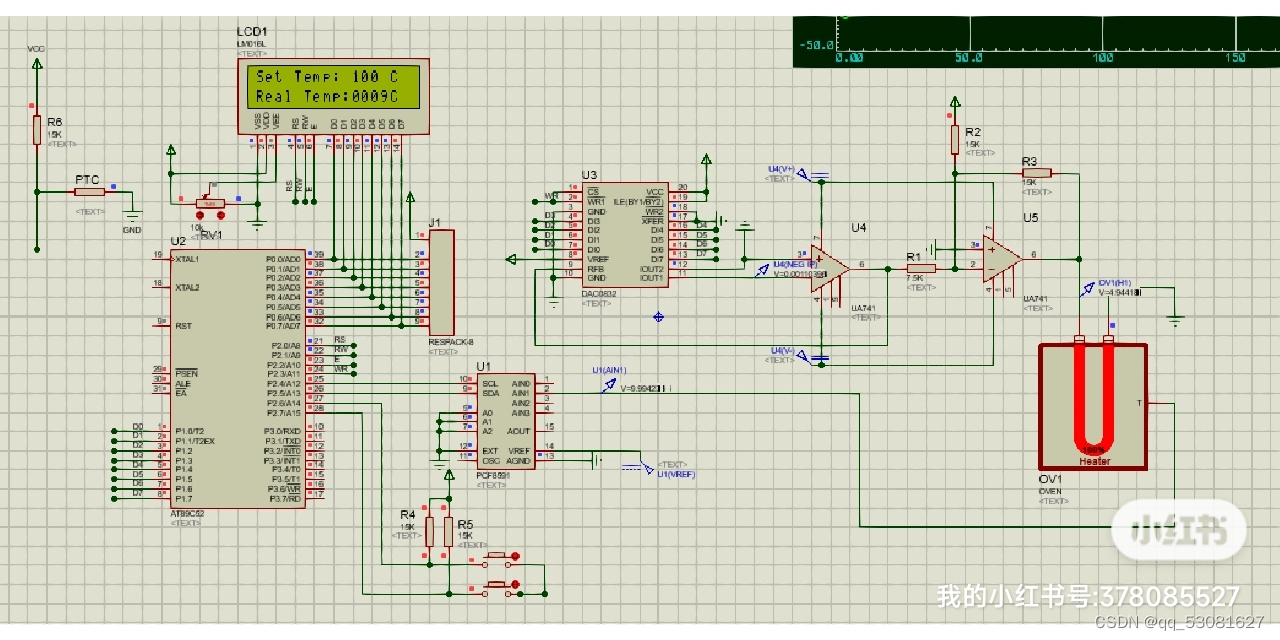1280x640 pixels.
Task: Click the AT89C52 microcontroller U2 body
Action: click(x=237, y=378)
